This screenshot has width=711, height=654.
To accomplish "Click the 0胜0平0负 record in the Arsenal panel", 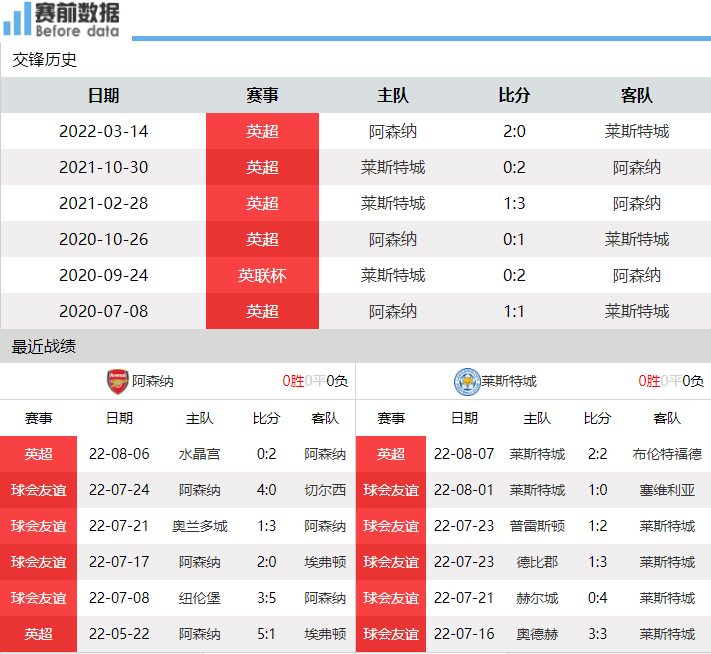I will tap(315, 381).
